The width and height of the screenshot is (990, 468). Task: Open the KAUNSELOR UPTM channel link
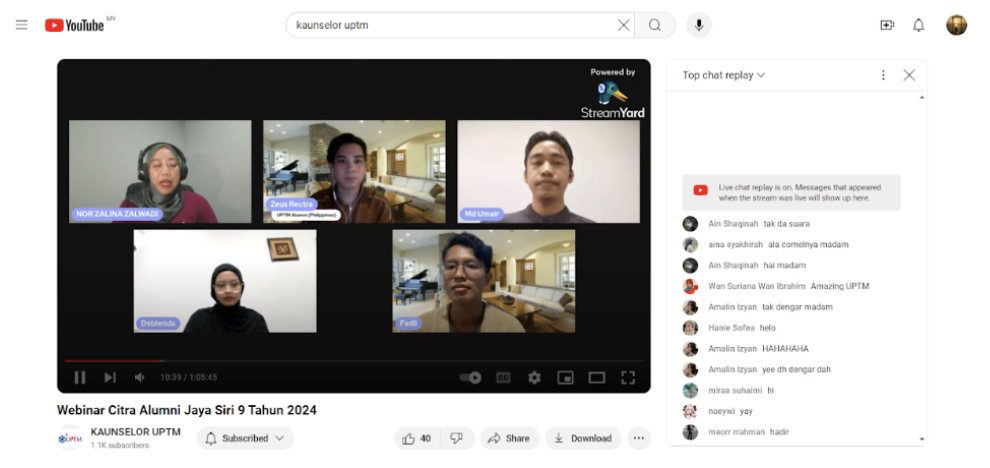(136, 432)
